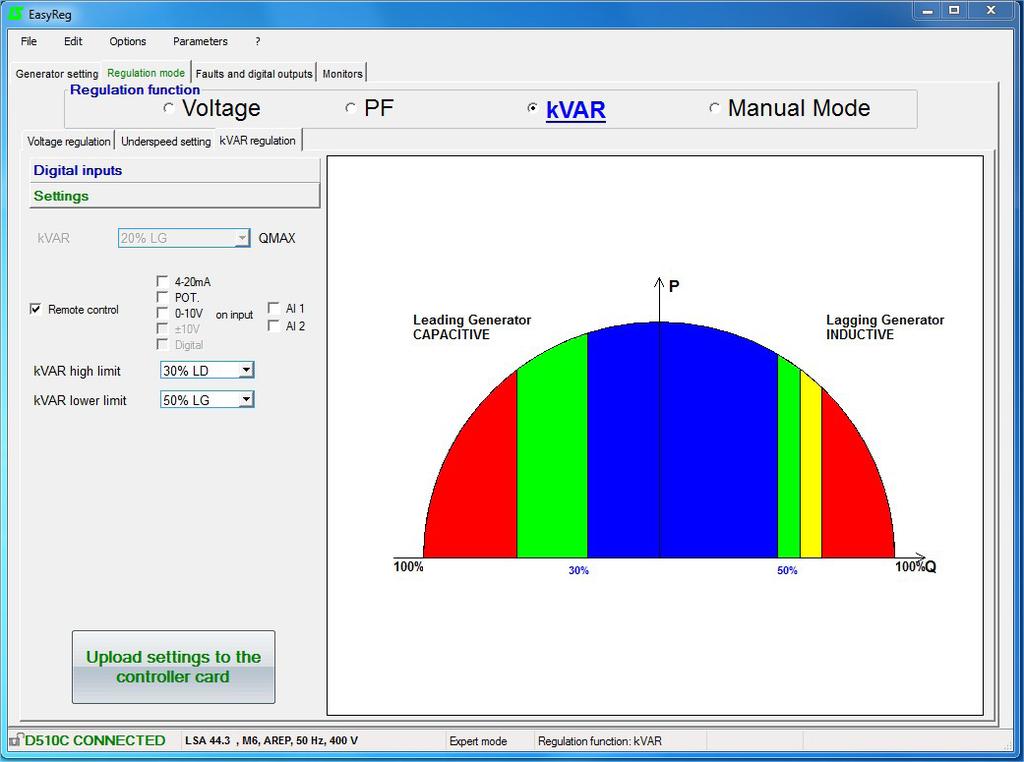Switch to the Regulation mode tab

146,73
